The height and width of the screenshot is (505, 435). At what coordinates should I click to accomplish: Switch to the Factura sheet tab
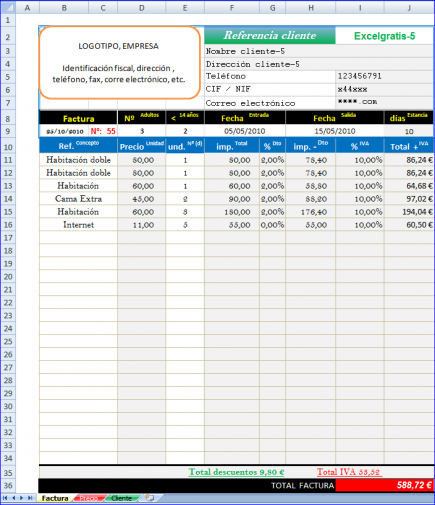(55, 498)
